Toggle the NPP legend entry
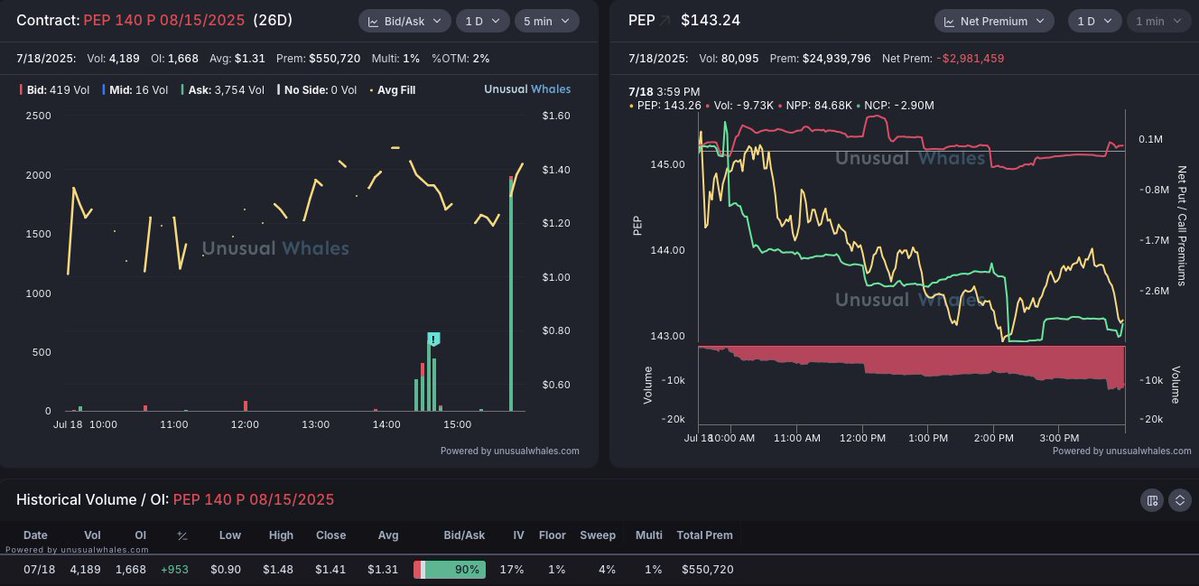1199x586 pixels. 814,106
